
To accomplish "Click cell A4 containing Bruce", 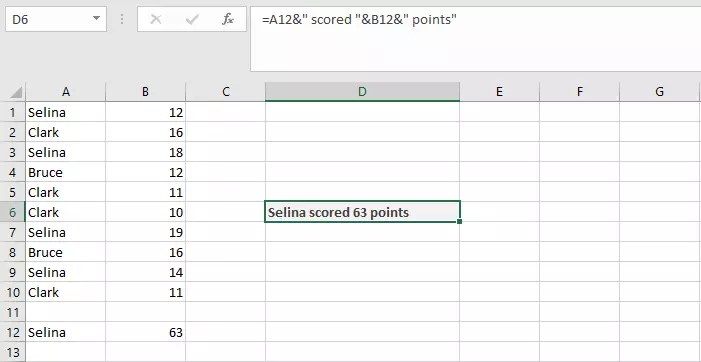I will [66, 173].
